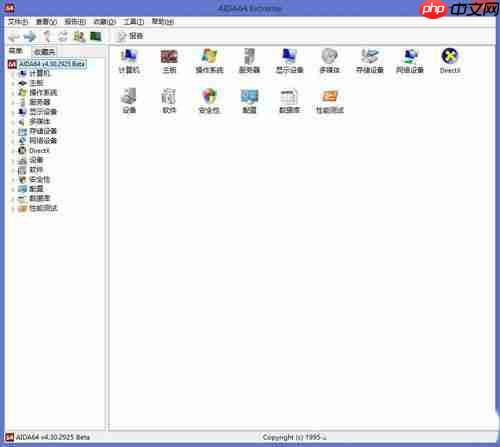This screenshot has width=500, height=447.
Task: Click the 报告 toolbar button
Action: (130, 36)
